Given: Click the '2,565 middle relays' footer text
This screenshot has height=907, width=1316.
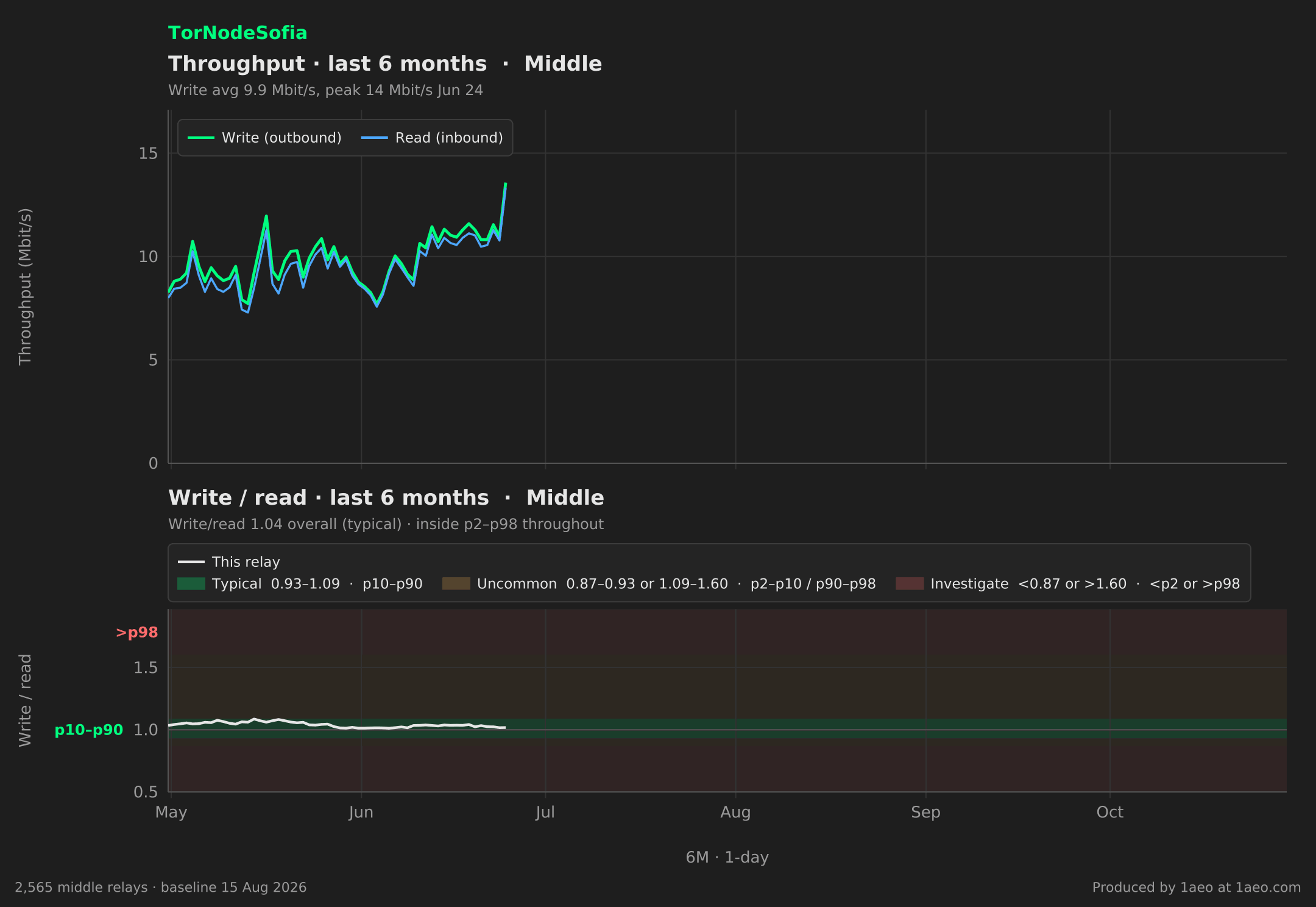Looking at the screenshot, I should pos(81,887).
